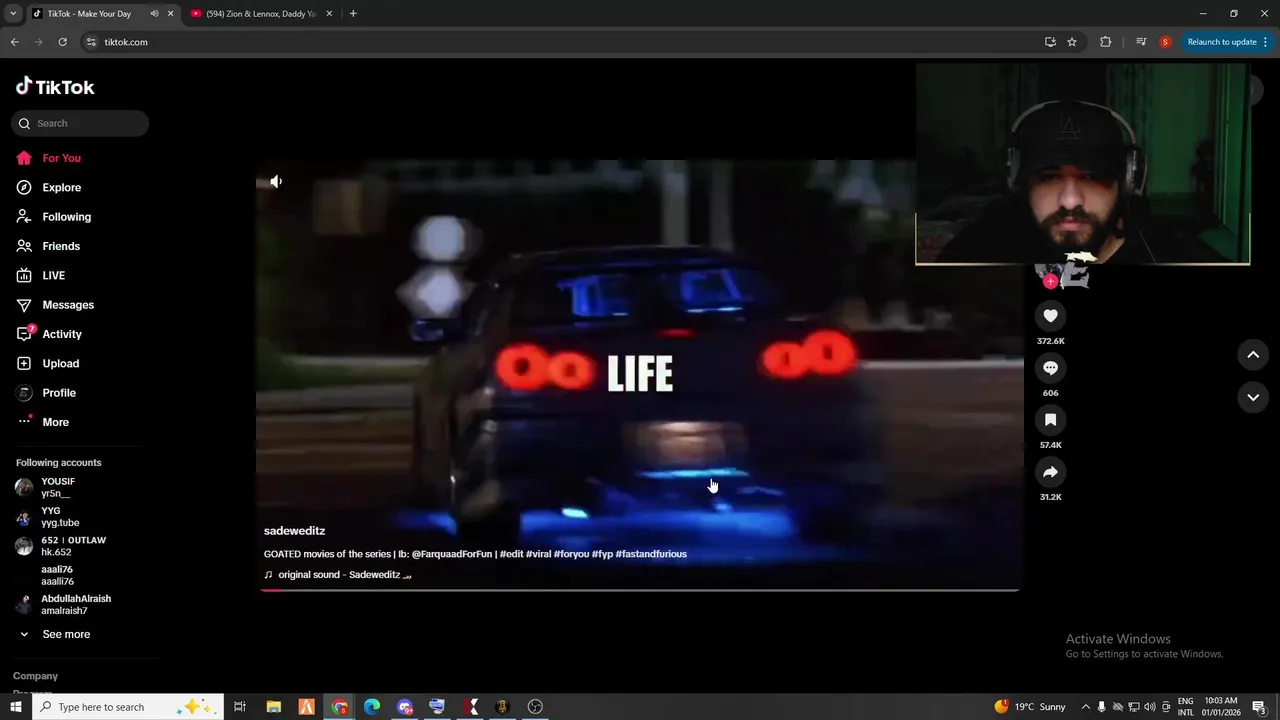
Task: Open OBS Studio from taskbar
Action: [535, 707]
